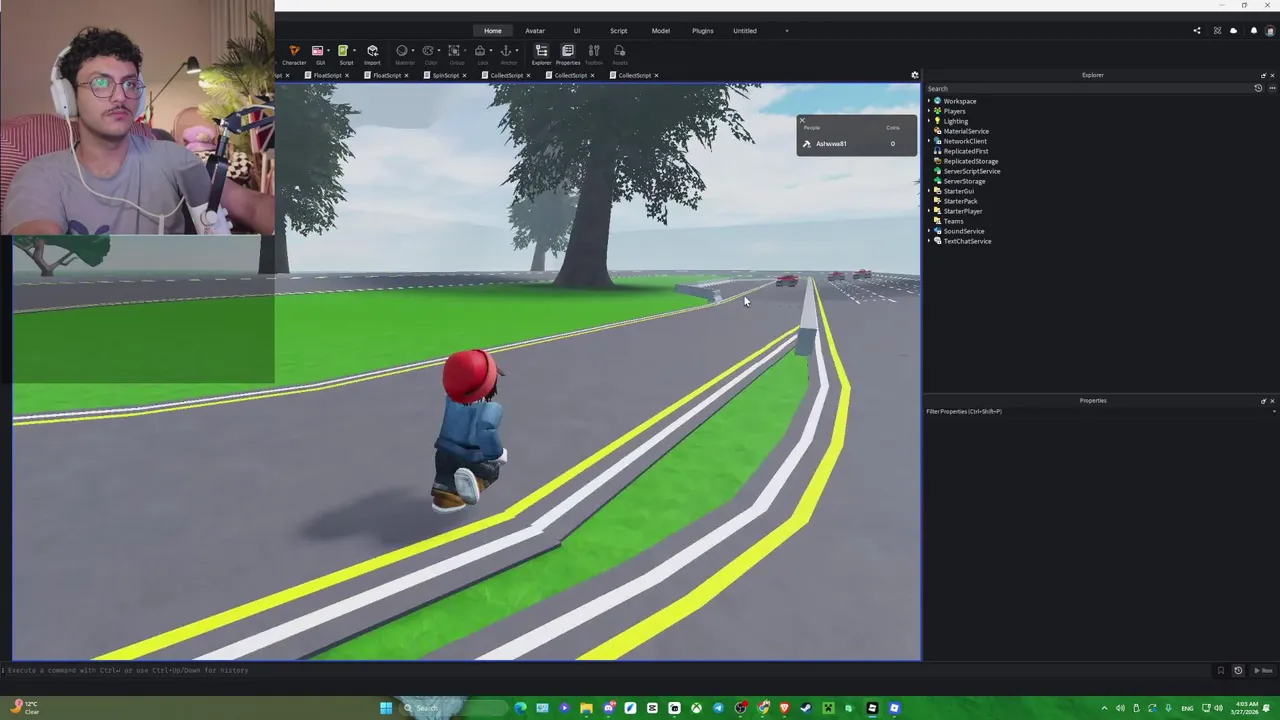Screen dimensions: 1280x720
Task: Open the collaborators icon beside share
Action: [1217, 31]
